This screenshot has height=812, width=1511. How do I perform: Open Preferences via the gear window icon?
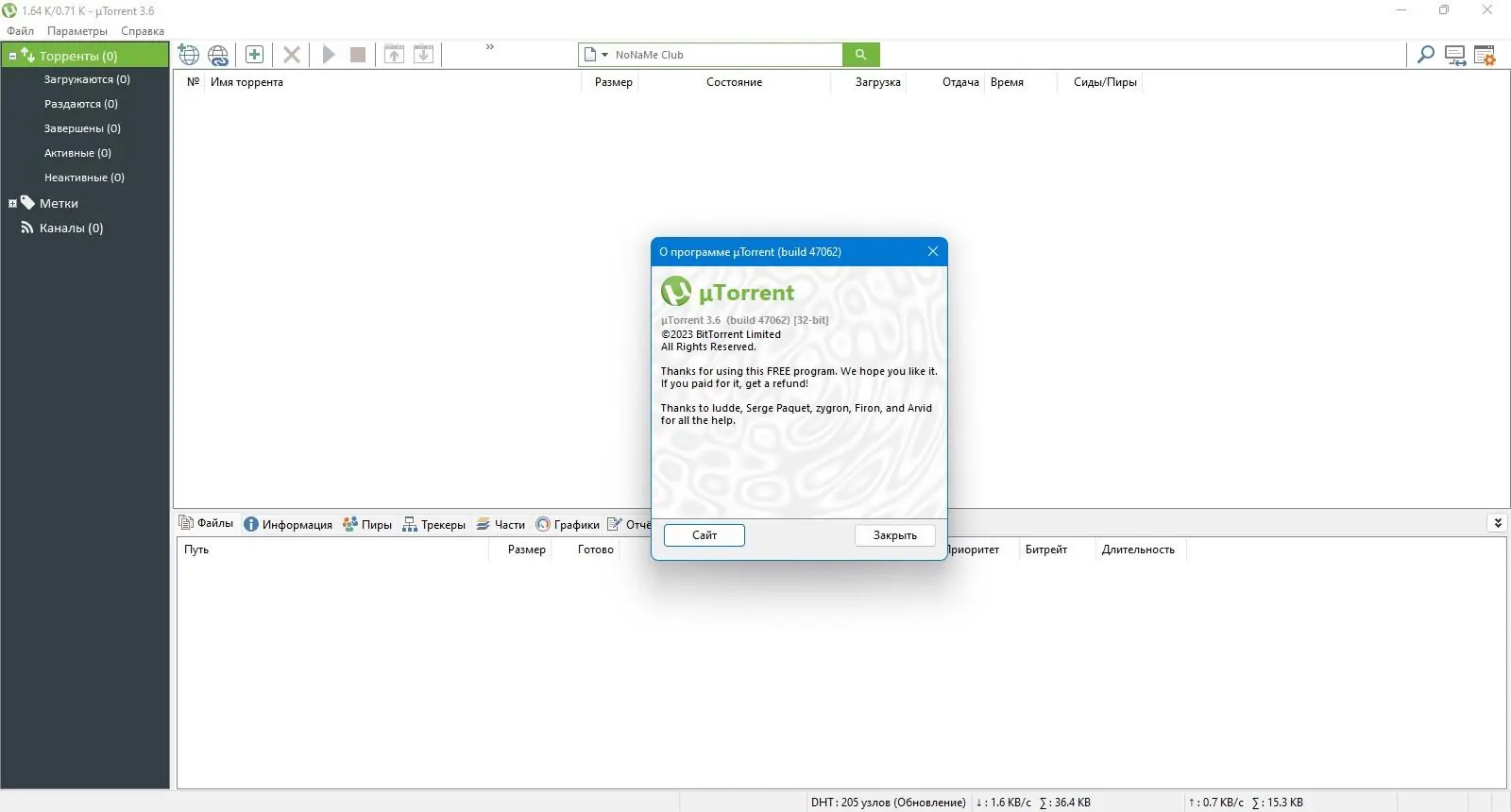pyautogui.click(x=1485, y=56)
